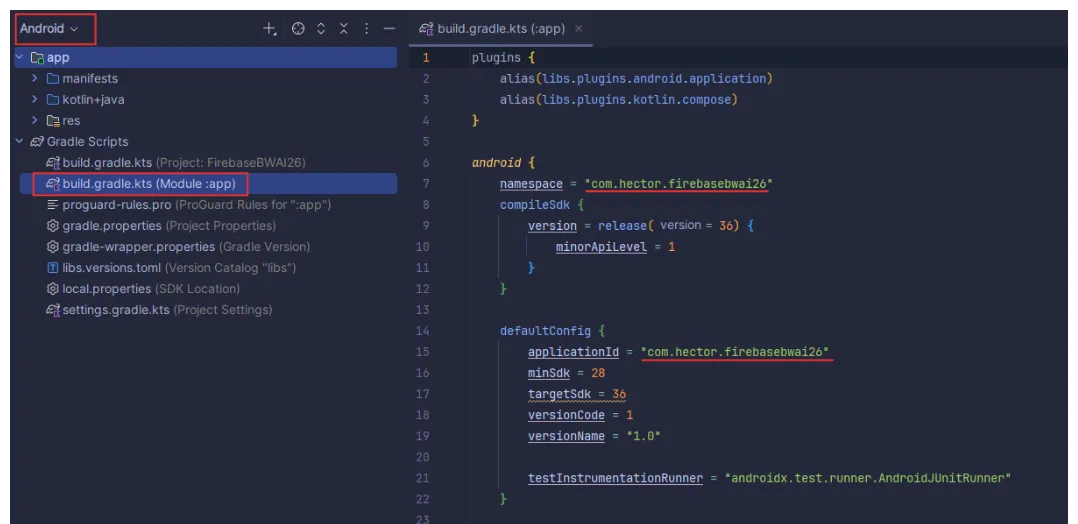Viewport: 1078px width, 524px height.
Task: Collapse the app module node
Action: [20, 58]
